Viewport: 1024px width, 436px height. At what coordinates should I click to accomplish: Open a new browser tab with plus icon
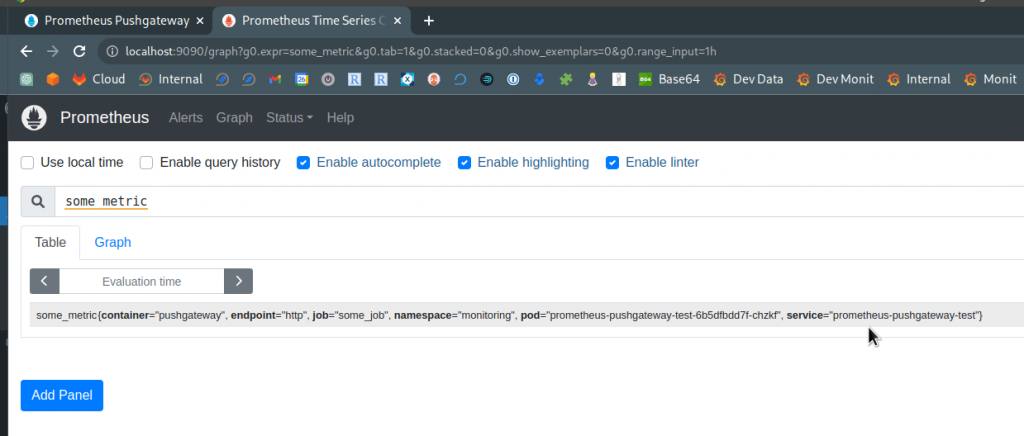point(429,20)
